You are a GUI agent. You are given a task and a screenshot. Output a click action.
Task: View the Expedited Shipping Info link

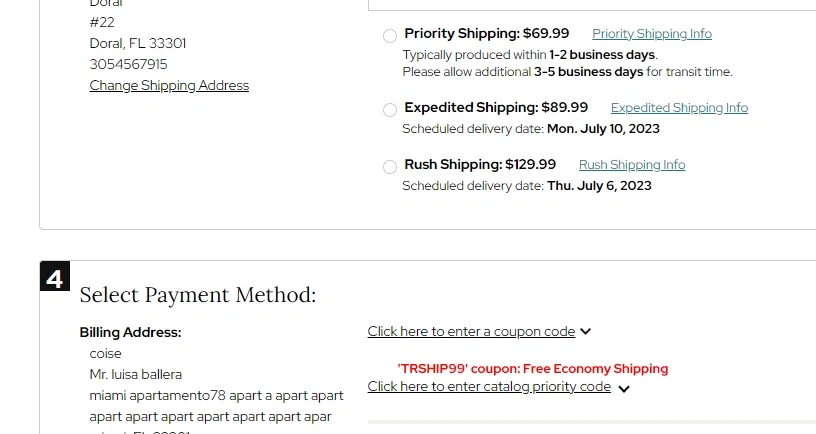click(x=679, y=108)
